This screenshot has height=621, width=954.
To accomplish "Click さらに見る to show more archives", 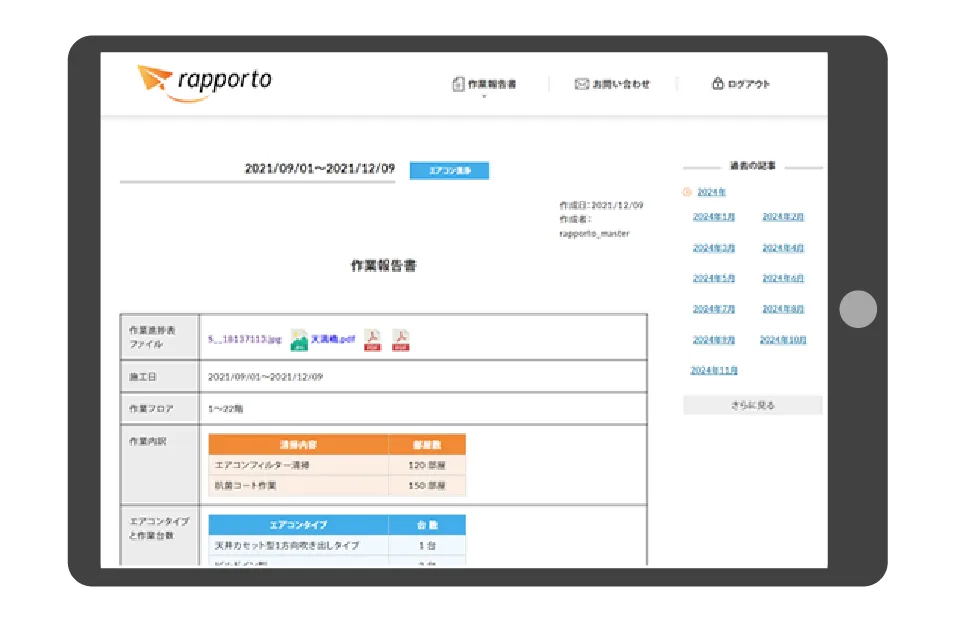I will click(x=752, y=404).
